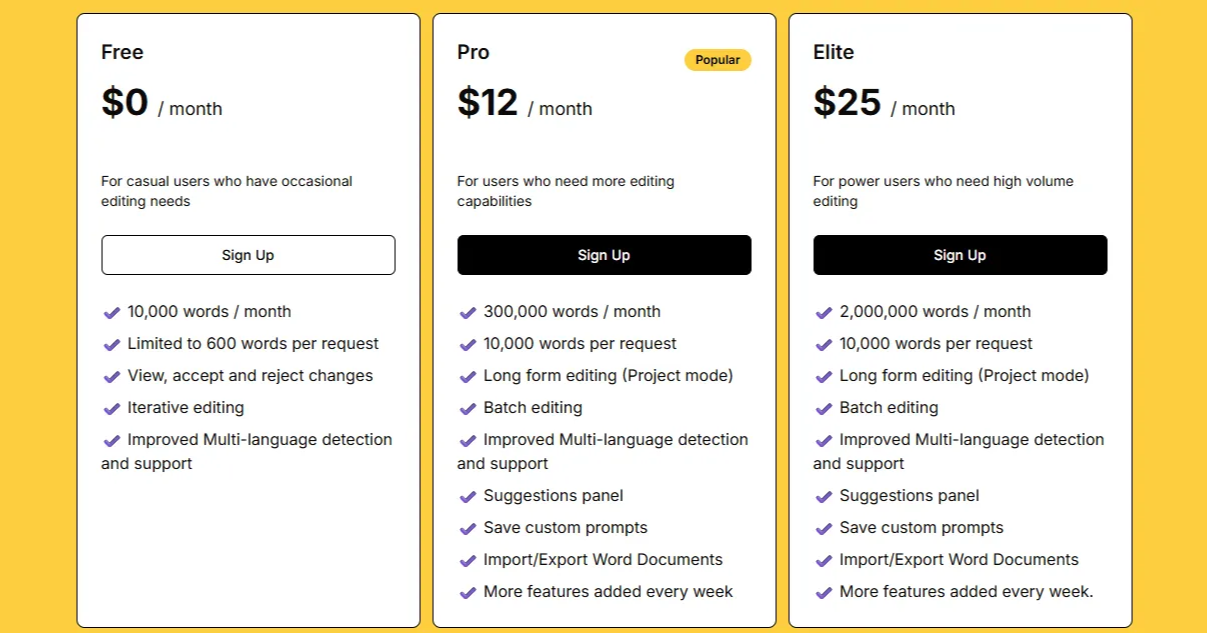
Task: Click Elite plan's Batch editing checkmark
Action: (824, 409)
